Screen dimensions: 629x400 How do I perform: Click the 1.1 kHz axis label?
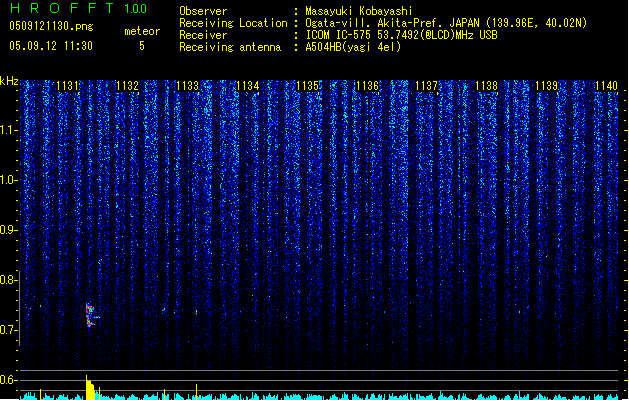pos(8,130)
